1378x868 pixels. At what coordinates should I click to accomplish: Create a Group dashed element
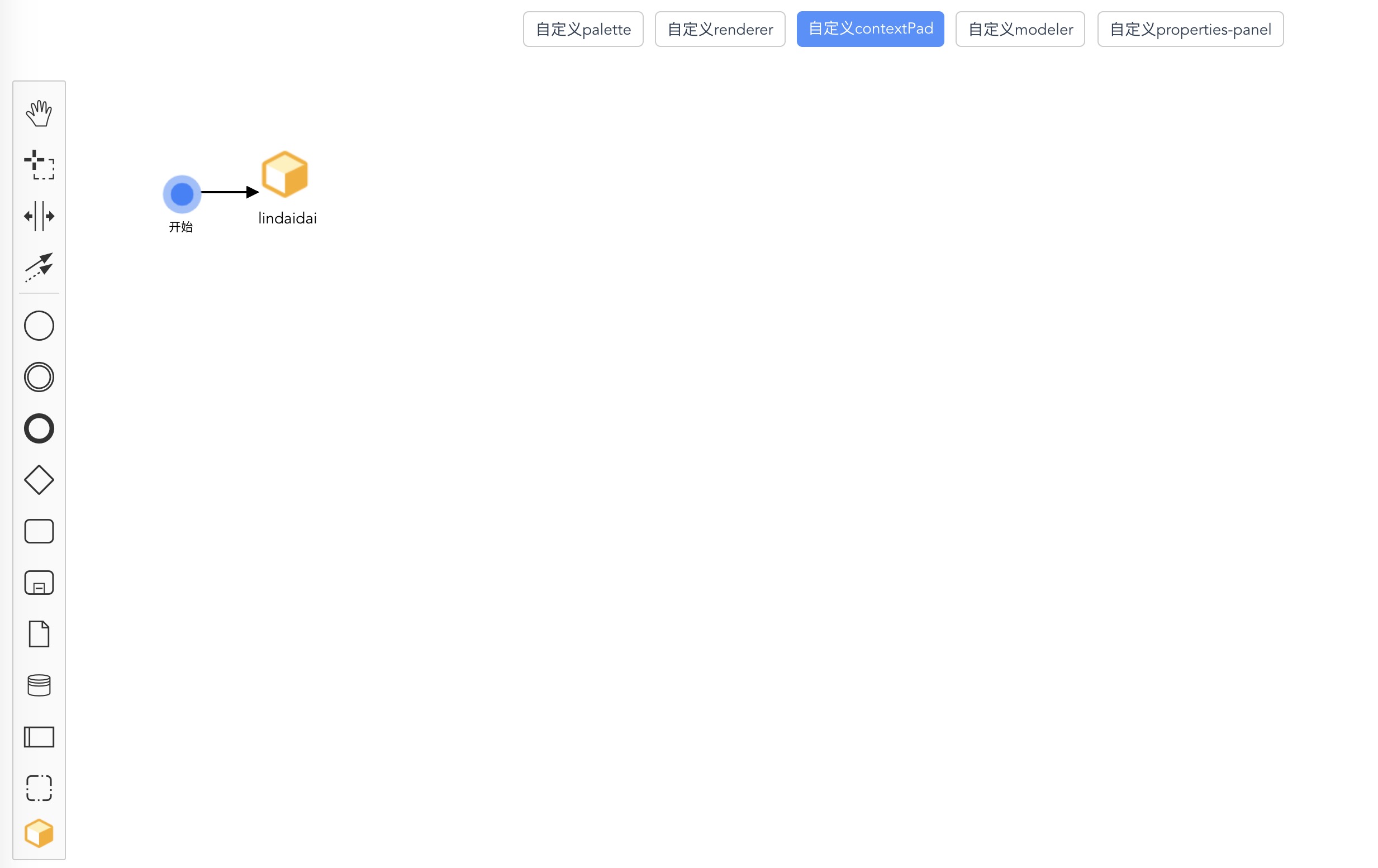pyautogui.click(x=39, y=788)
